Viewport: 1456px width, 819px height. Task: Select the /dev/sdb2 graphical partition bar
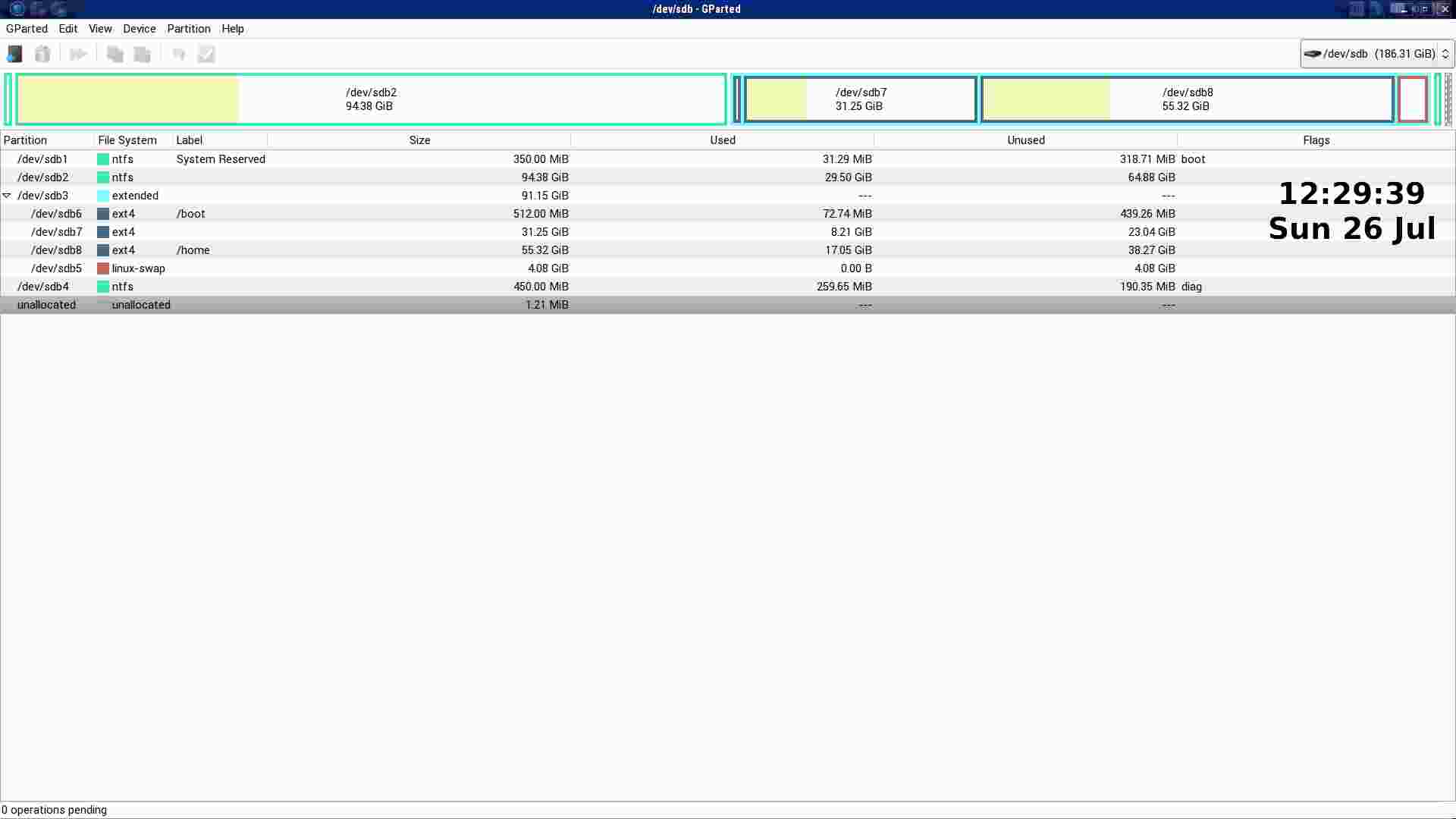pos(371,99)
